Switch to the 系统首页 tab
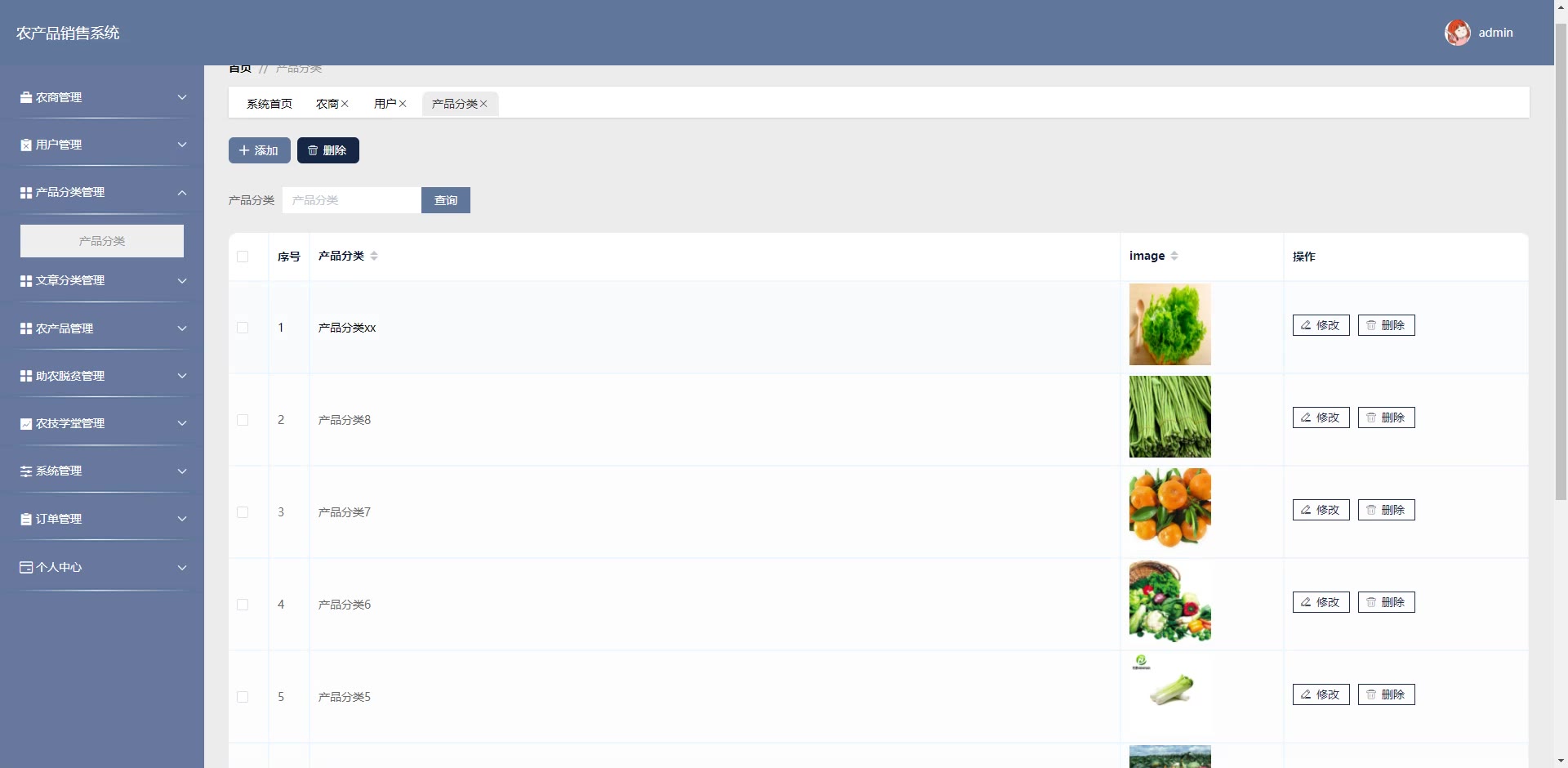Screen dimensions: 1568x768 269,104
